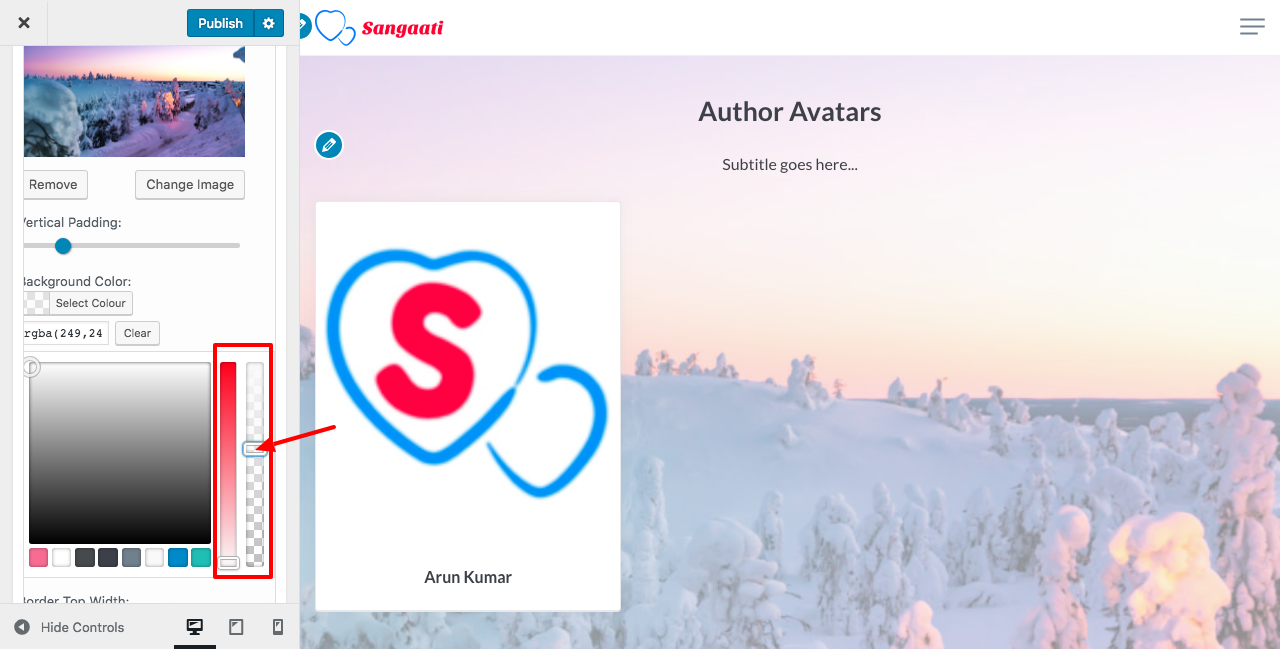Image resolution: width=1280 pixels, height=649 pixels.
Task: Click Hide Controls arrow icon
Action: click(22, 627)
